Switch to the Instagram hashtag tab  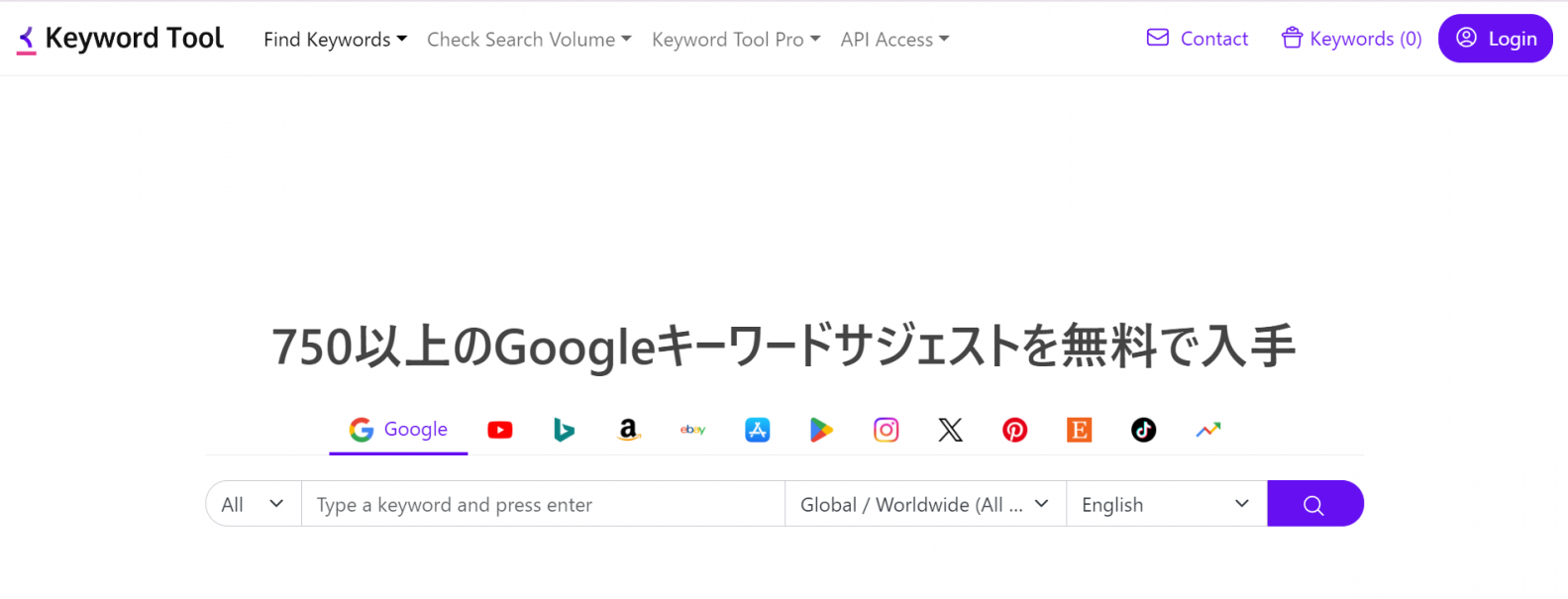point(886,430)
